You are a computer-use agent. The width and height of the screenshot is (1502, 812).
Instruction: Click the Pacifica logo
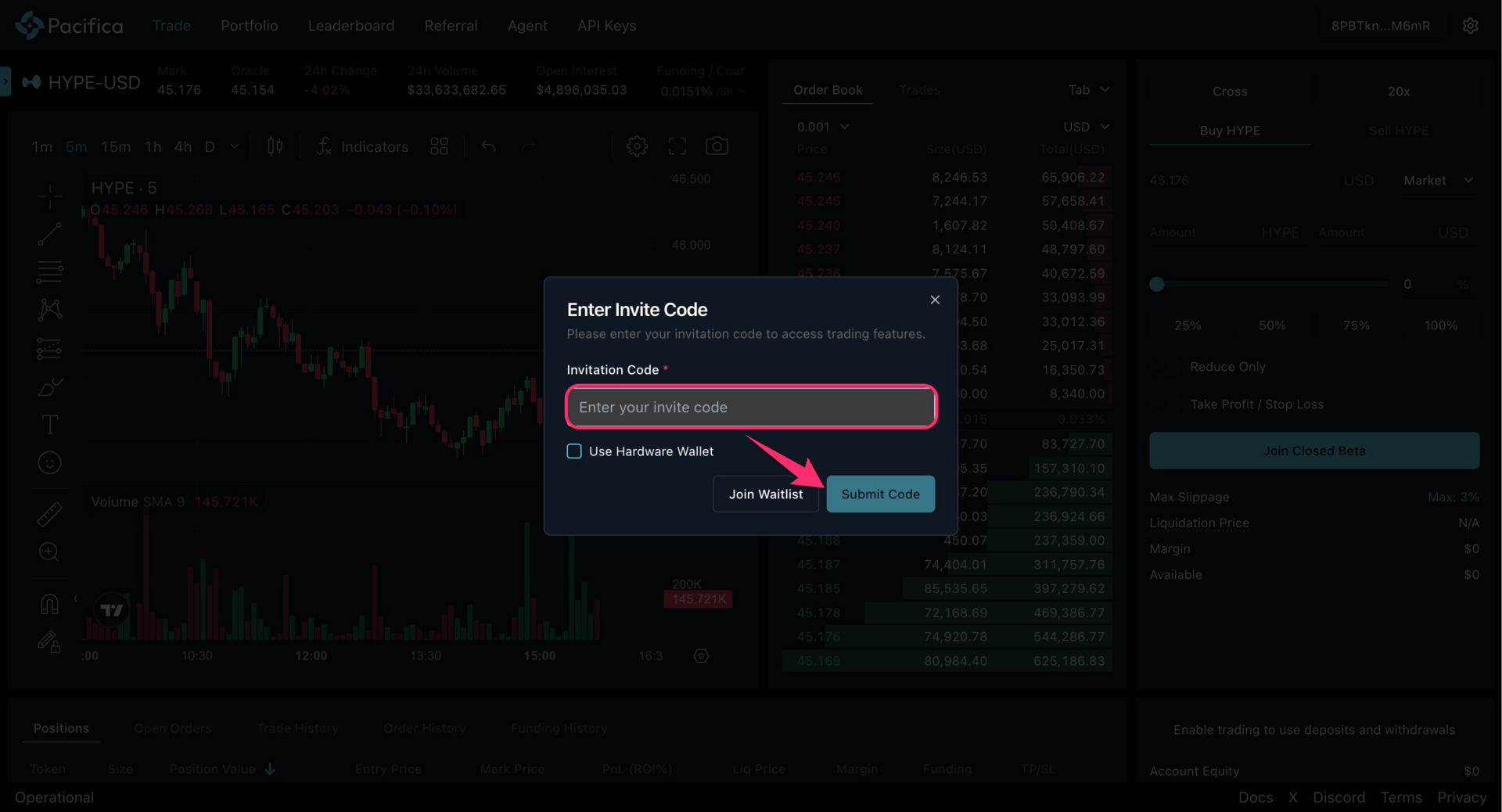(69, 26)
